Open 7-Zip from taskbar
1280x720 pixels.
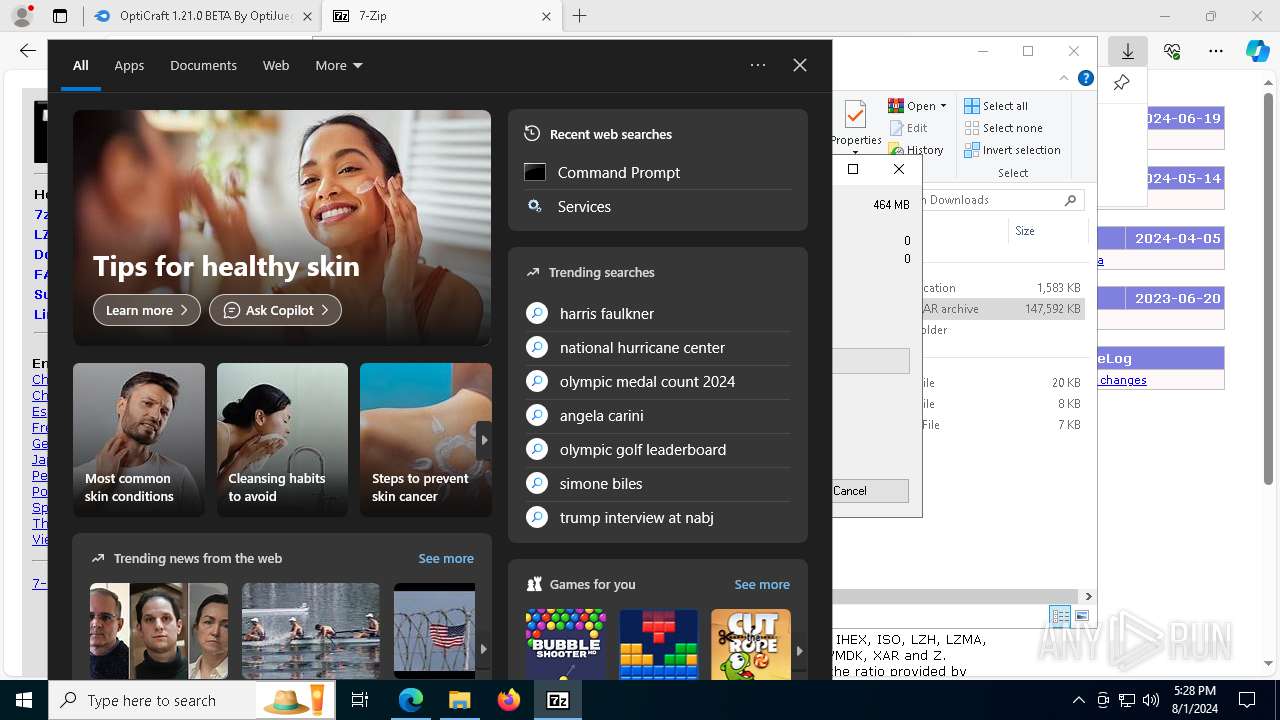pos(558,700)
